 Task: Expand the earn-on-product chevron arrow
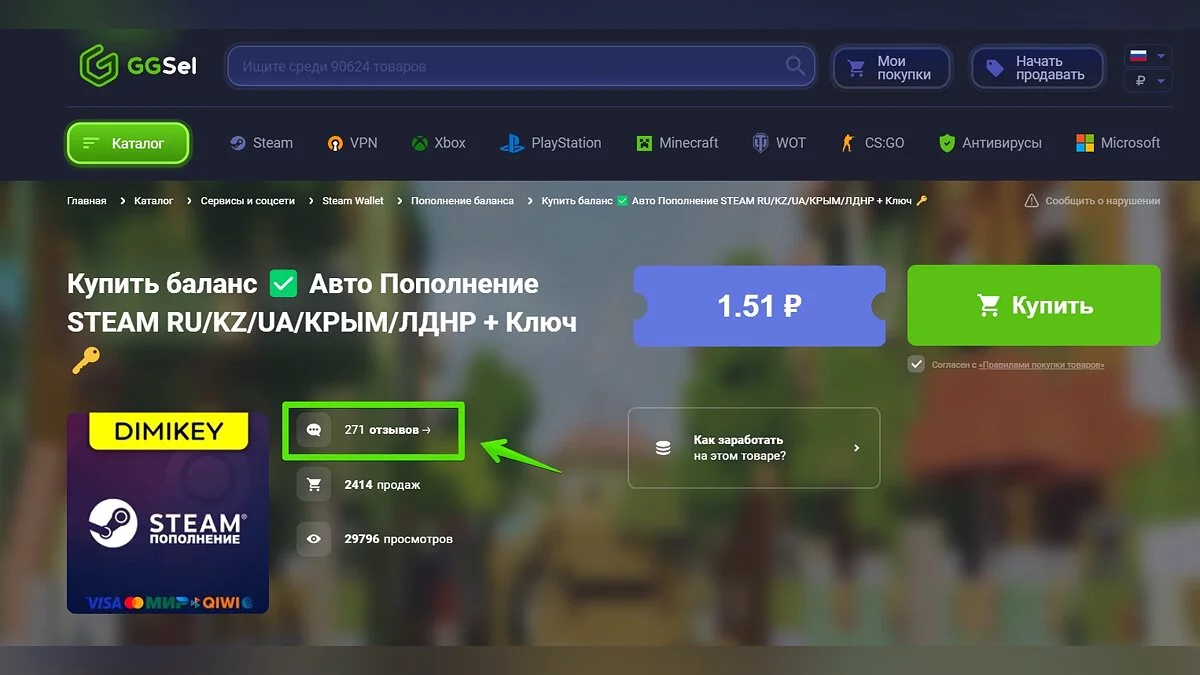856,448
